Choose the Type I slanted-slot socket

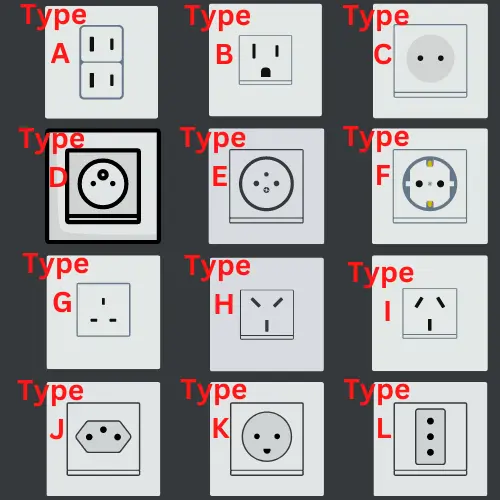(x=430, y=313)
